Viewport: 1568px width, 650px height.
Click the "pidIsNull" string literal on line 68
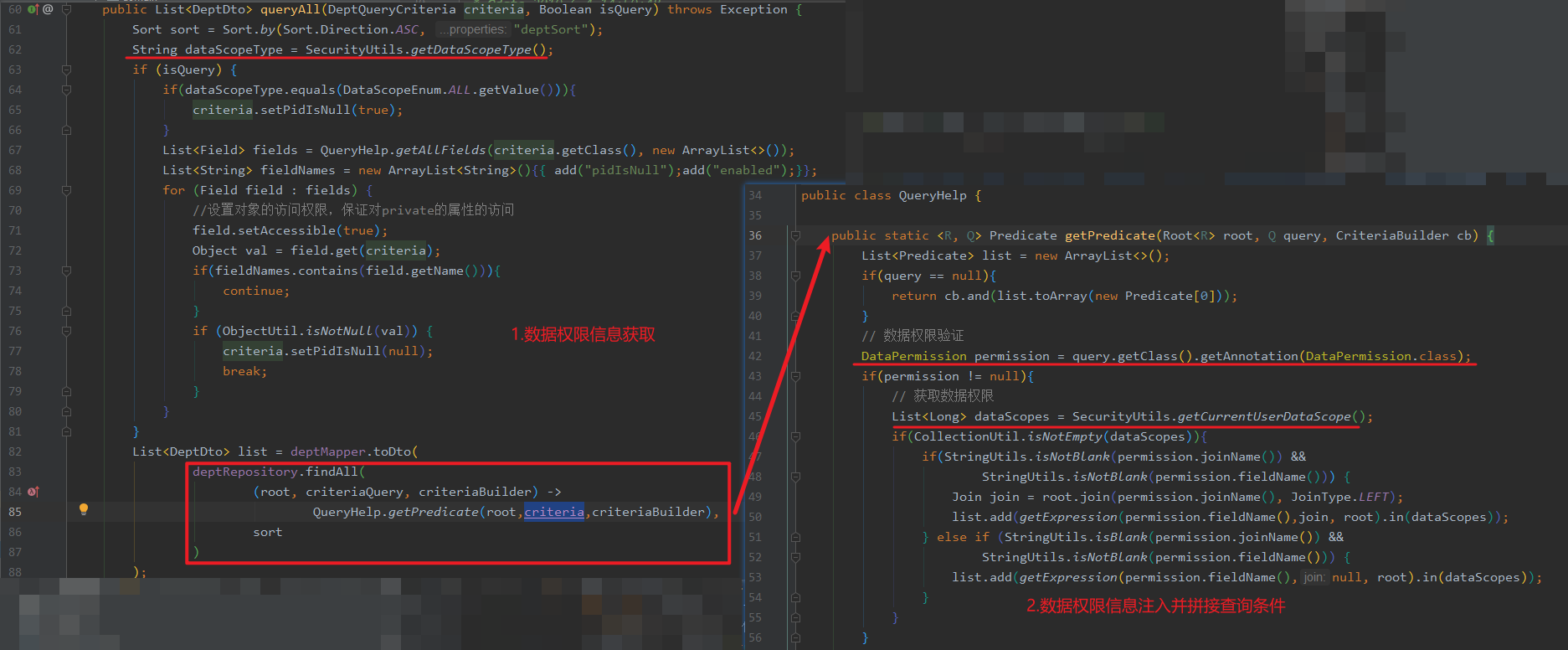626,170
